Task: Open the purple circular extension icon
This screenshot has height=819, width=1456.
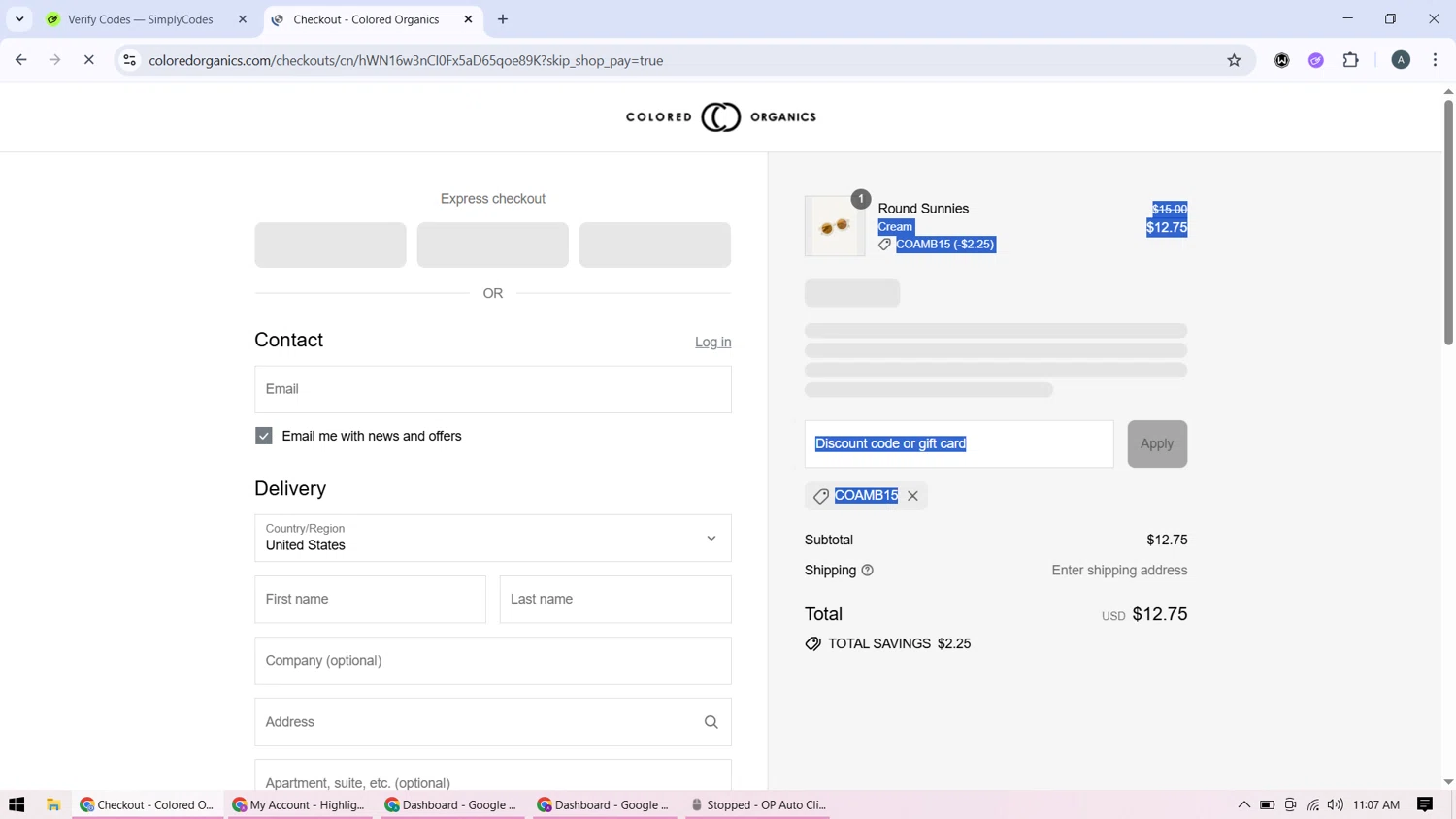Action: click(x=1316, y=60)
